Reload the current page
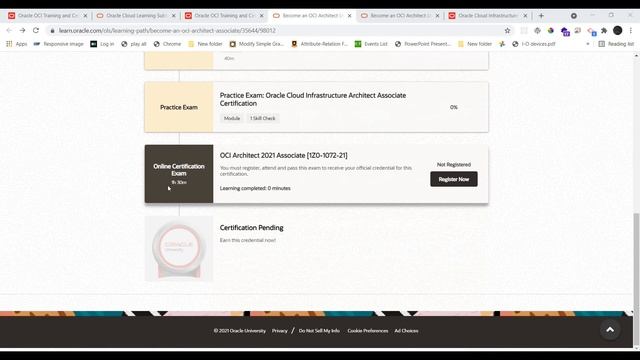 pos(36,30)
